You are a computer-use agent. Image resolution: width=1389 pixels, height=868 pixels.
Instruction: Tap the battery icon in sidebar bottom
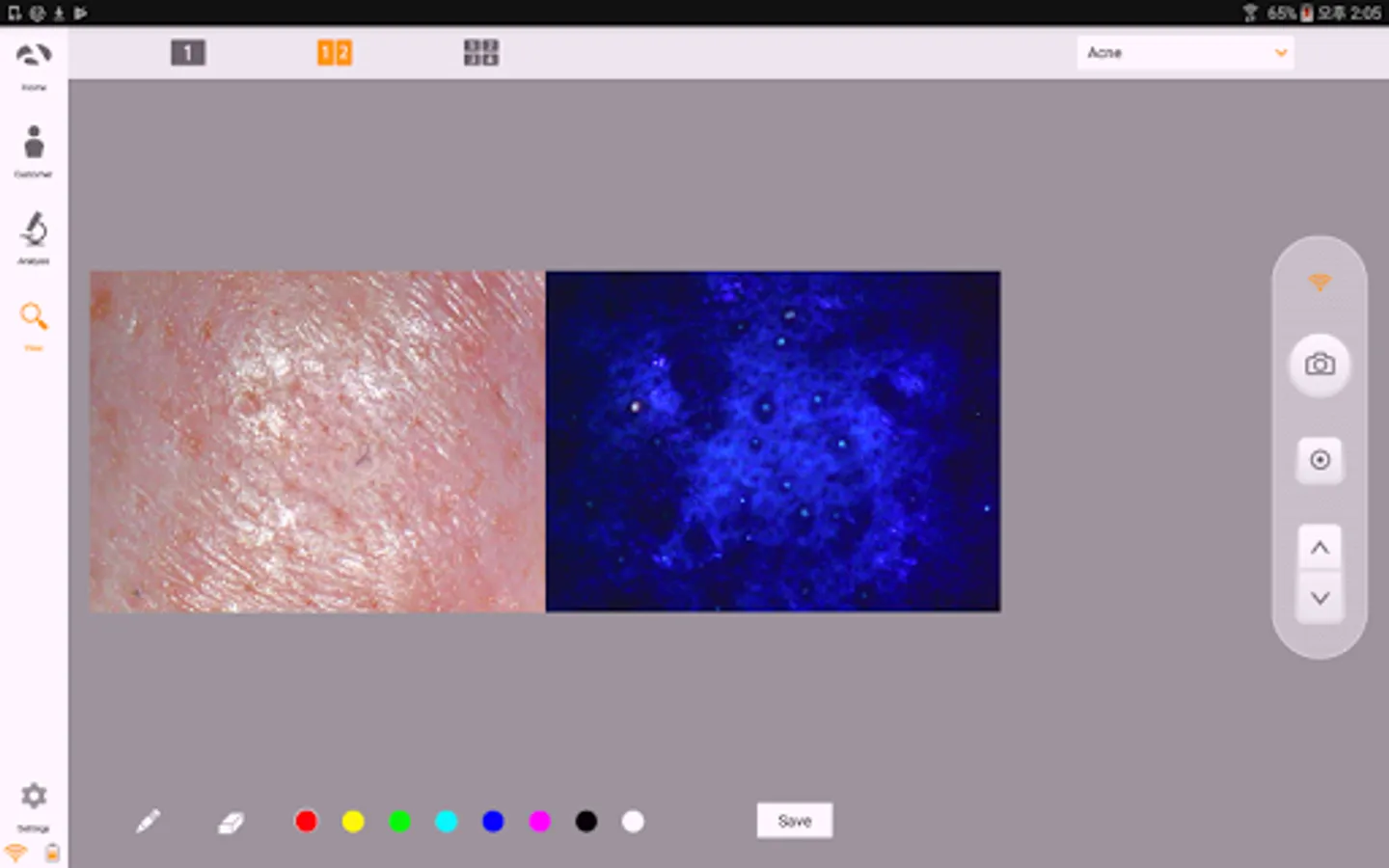pyautogui.click(x=52, y=853)
